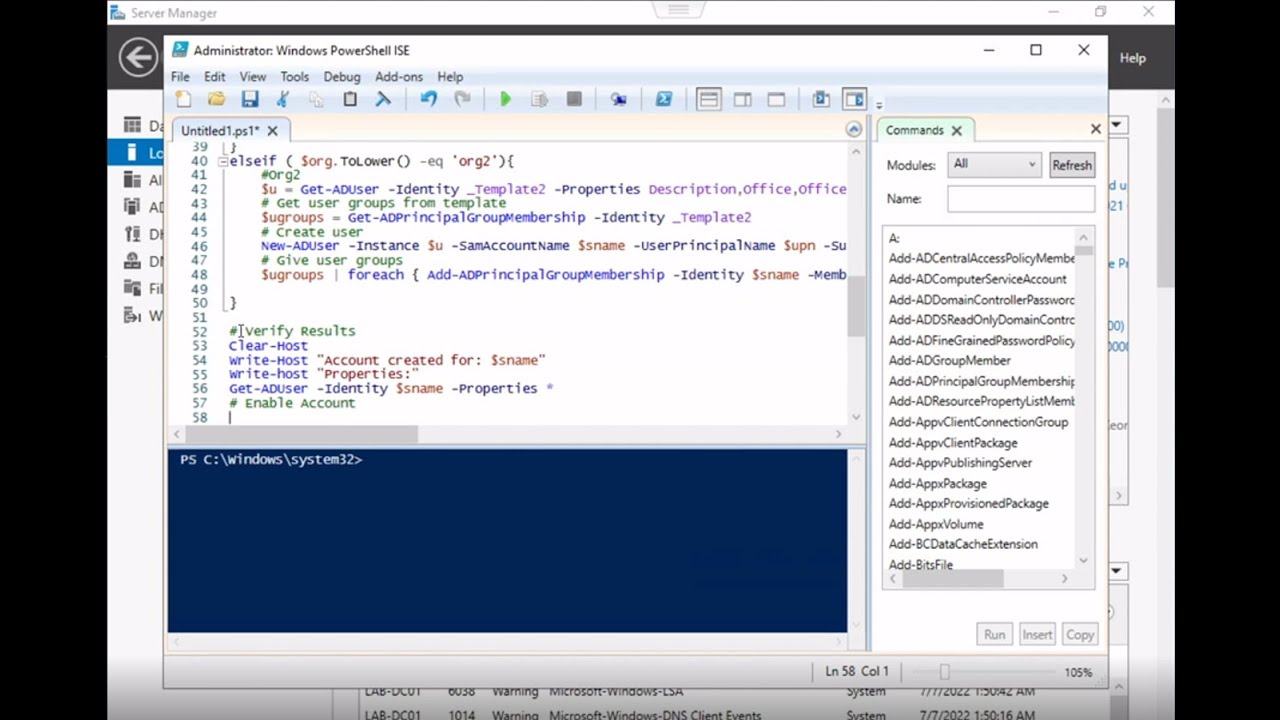Select Add-BCDataCacheExtension command
The width and height of the screenshot is (1280, 720).
pyautogui.click(x=964, y=544)
